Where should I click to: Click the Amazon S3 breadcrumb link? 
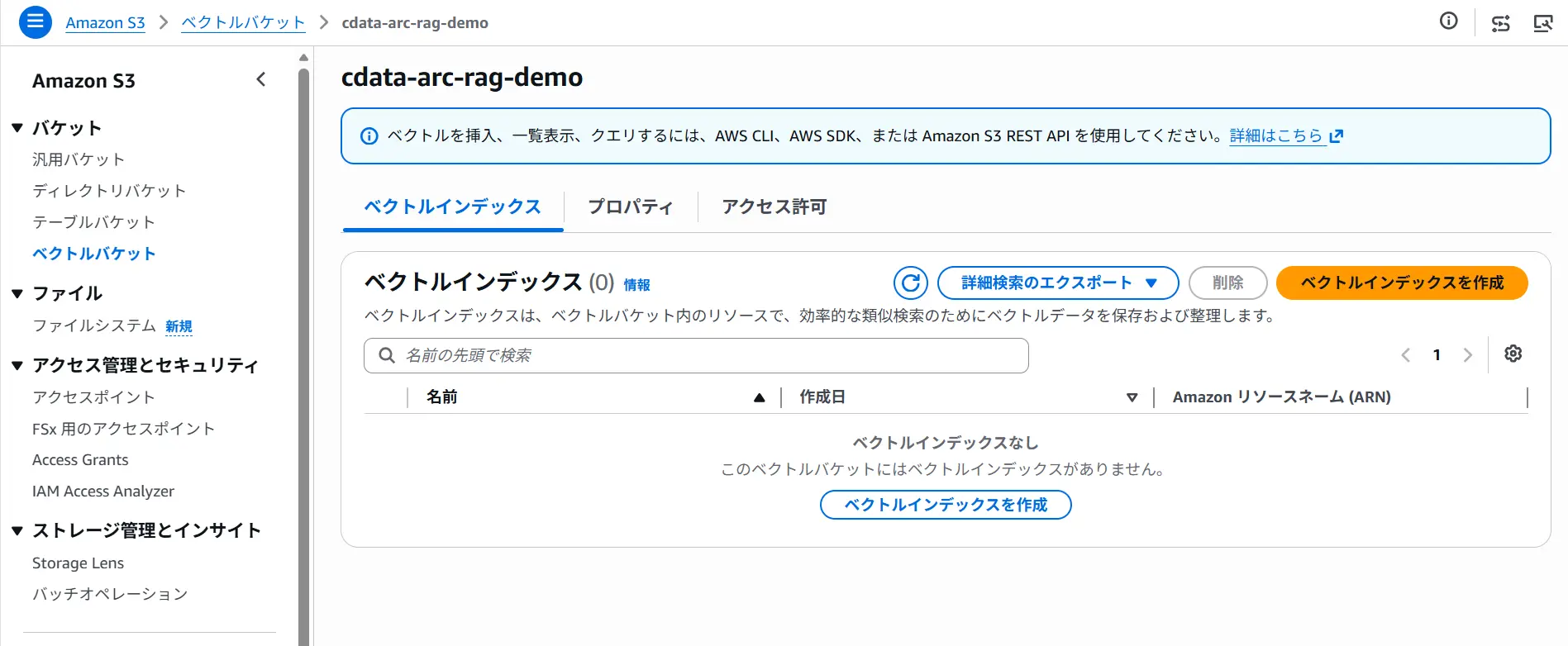click(x=105, y=23)
